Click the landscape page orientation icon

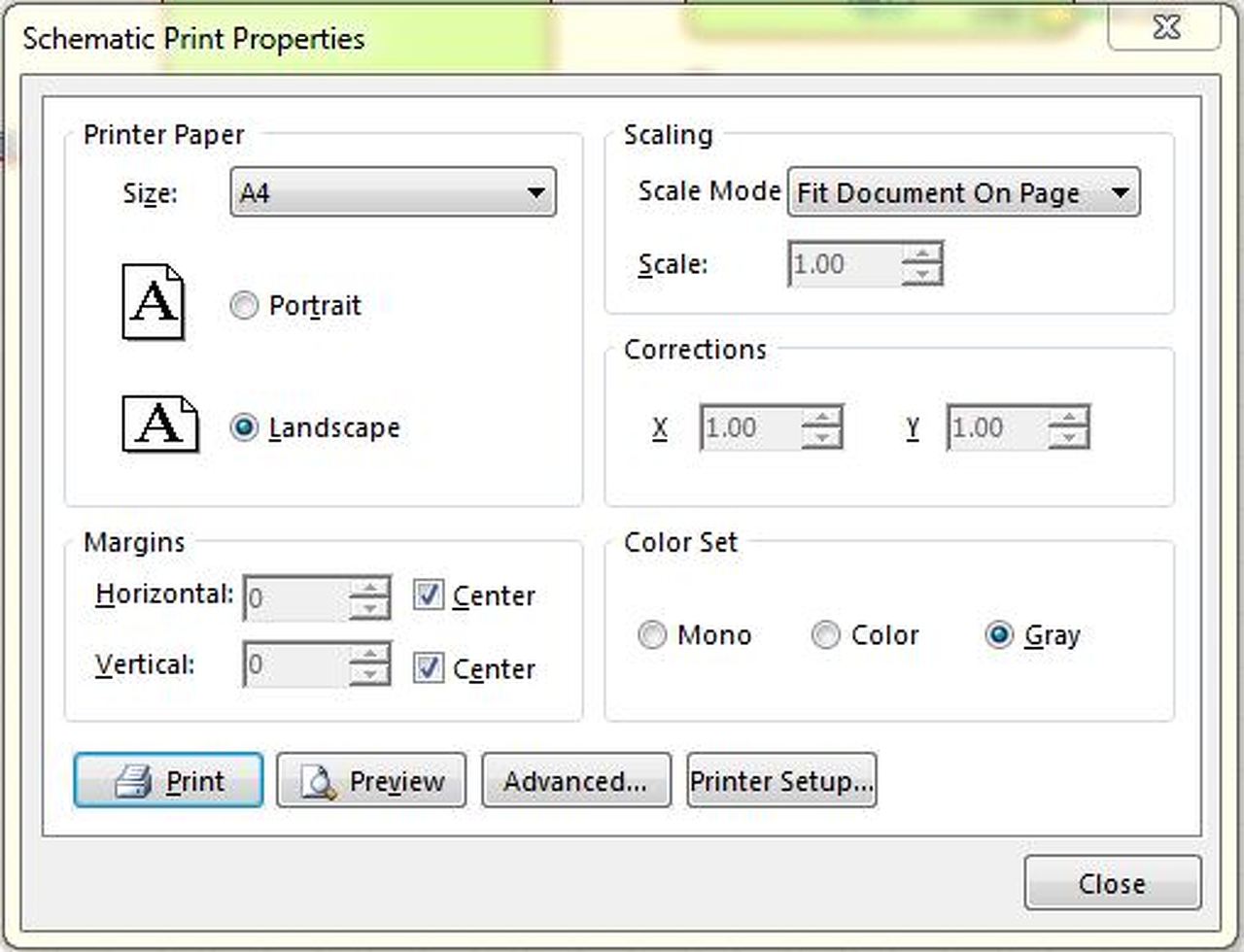tap(159, 424)
